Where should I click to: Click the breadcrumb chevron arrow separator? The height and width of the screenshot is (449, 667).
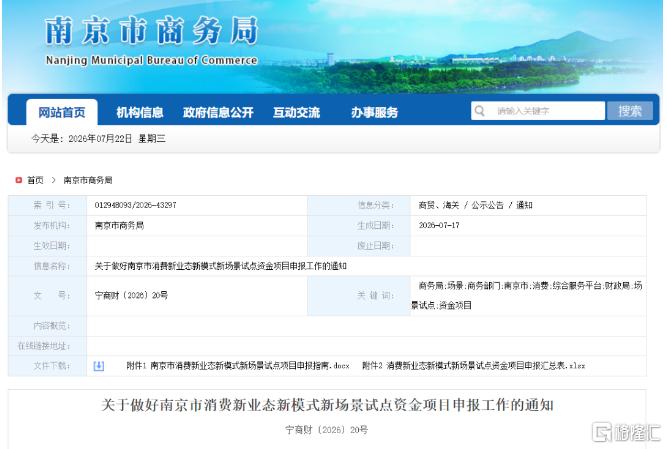coord(53,180)
